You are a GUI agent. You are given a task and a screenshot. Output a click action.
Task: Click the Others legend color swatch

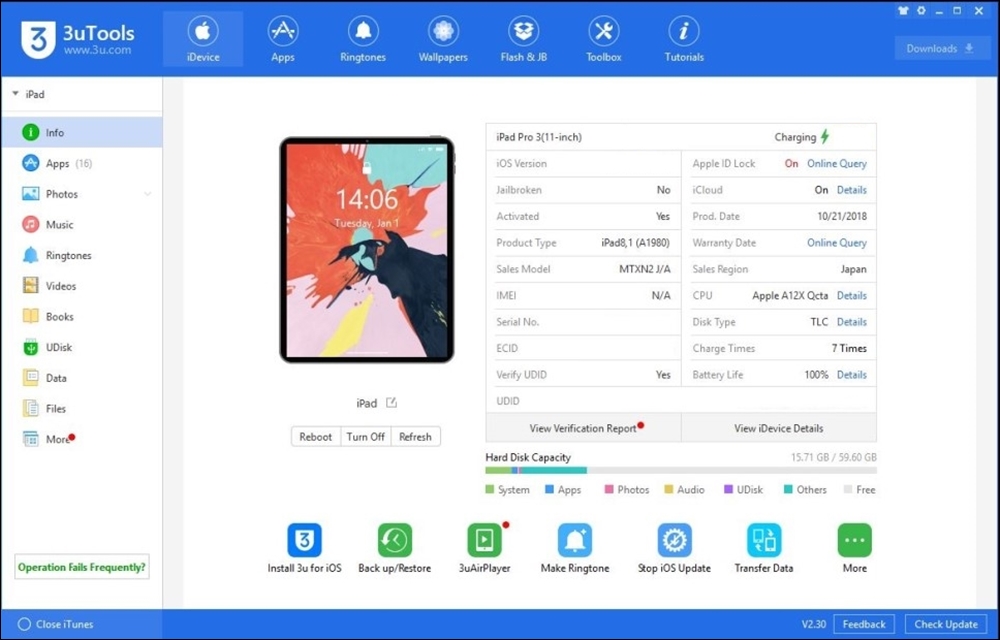tap(788, 490)
